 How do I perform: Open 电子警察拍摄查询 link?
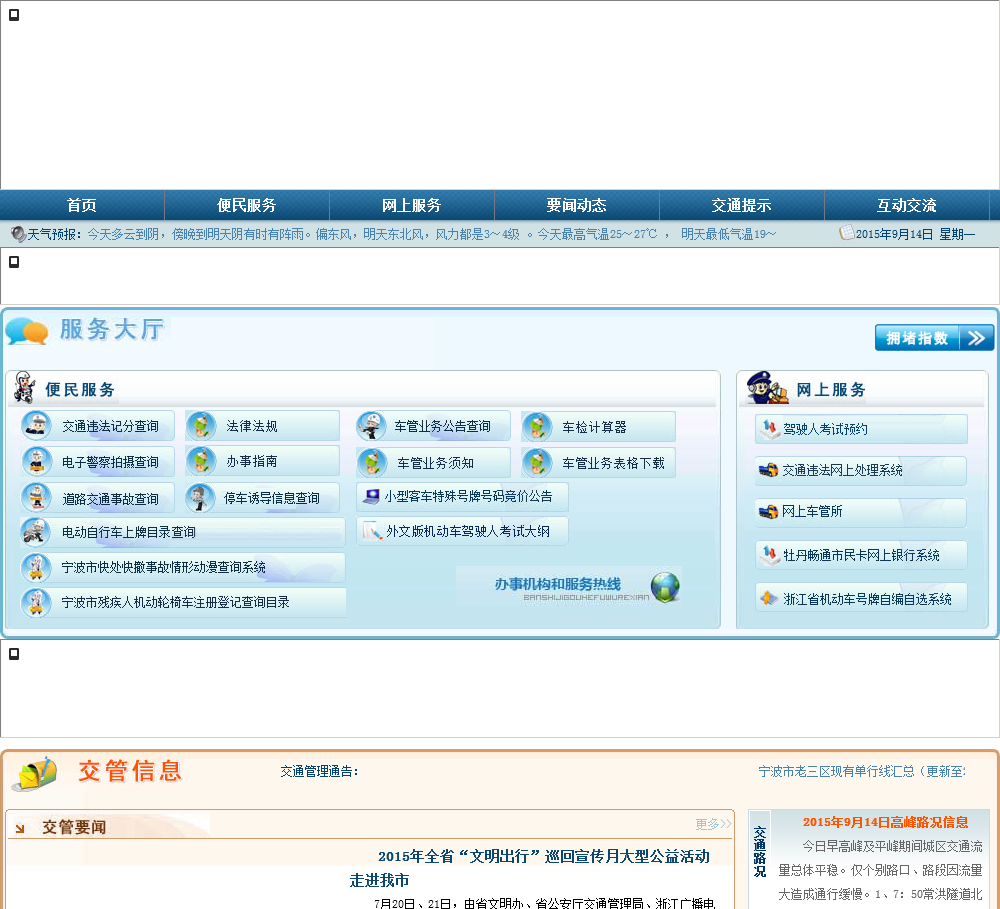pyautogui.click(x=110, y=462)
